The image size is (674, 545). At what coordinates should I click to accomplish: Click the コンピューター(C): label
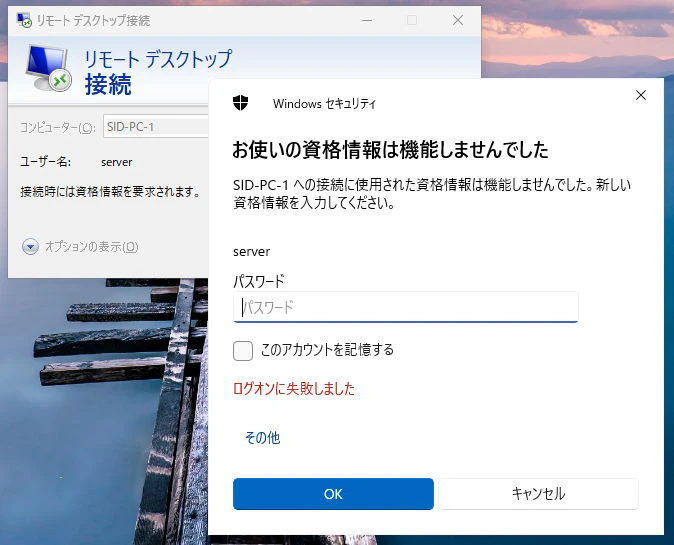tap(58, 127)
